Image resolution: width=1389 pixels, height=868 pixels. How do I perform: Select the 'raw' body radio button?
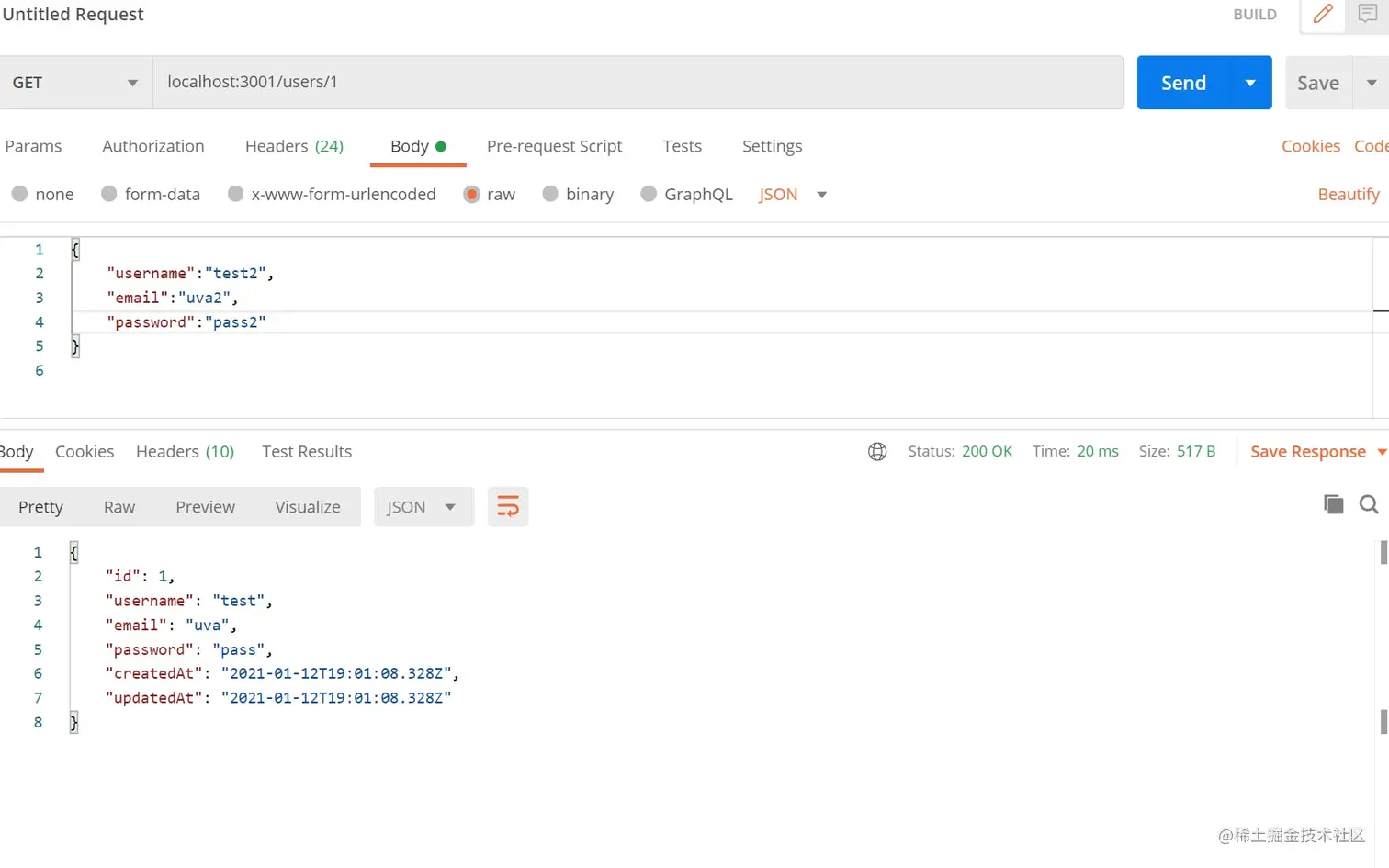click(x=471, y=194)
